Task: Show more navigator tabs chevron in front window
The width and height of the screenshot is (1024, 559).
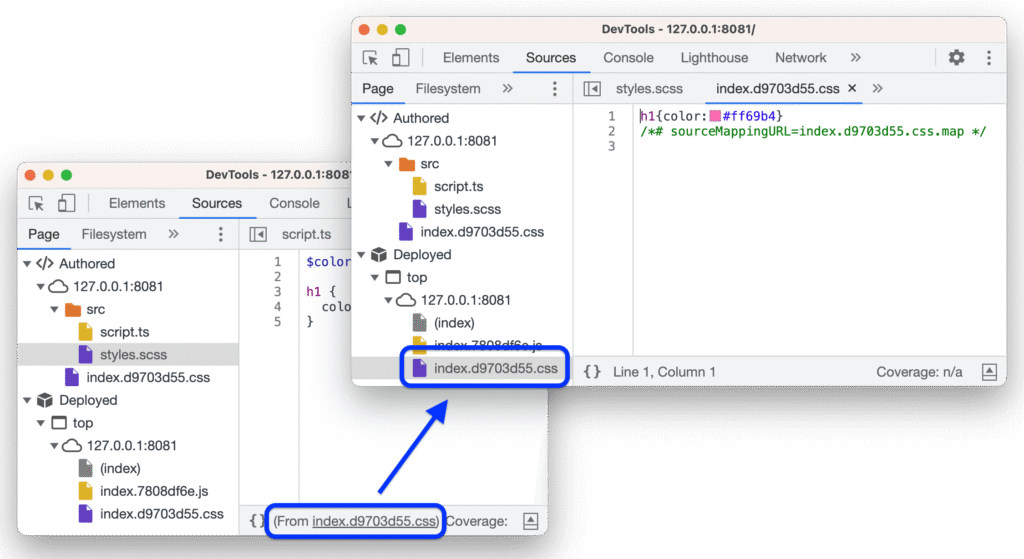Action: pos(507,88)
